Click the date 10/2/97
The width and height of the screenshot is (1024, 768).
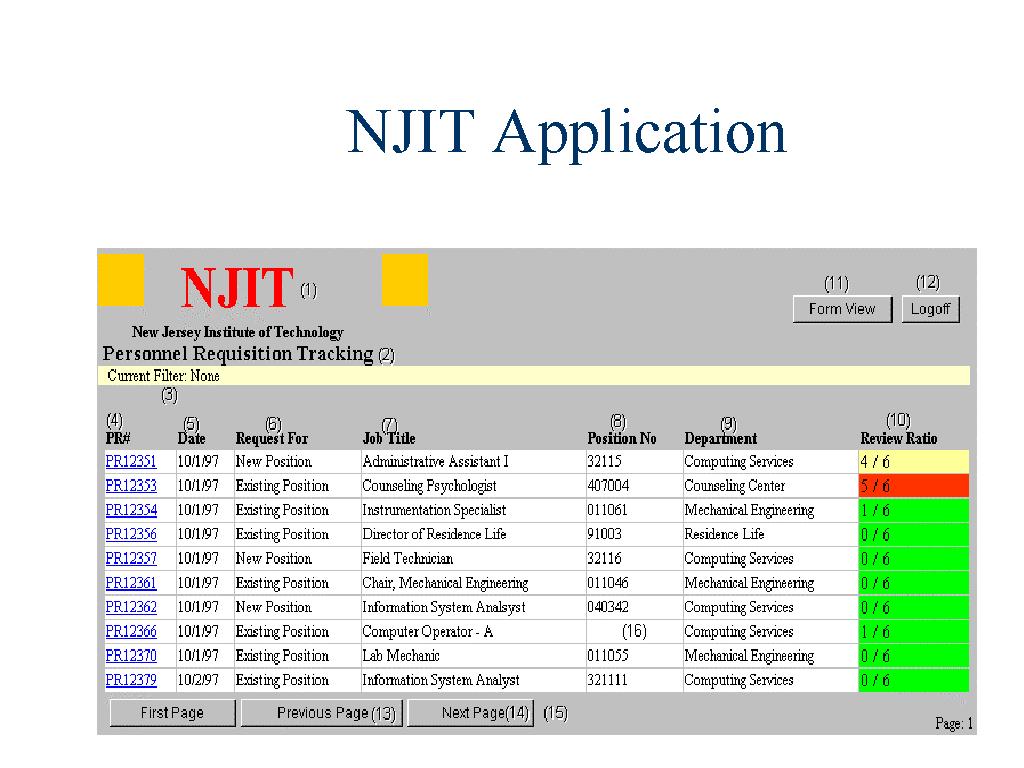click(198, 680)
